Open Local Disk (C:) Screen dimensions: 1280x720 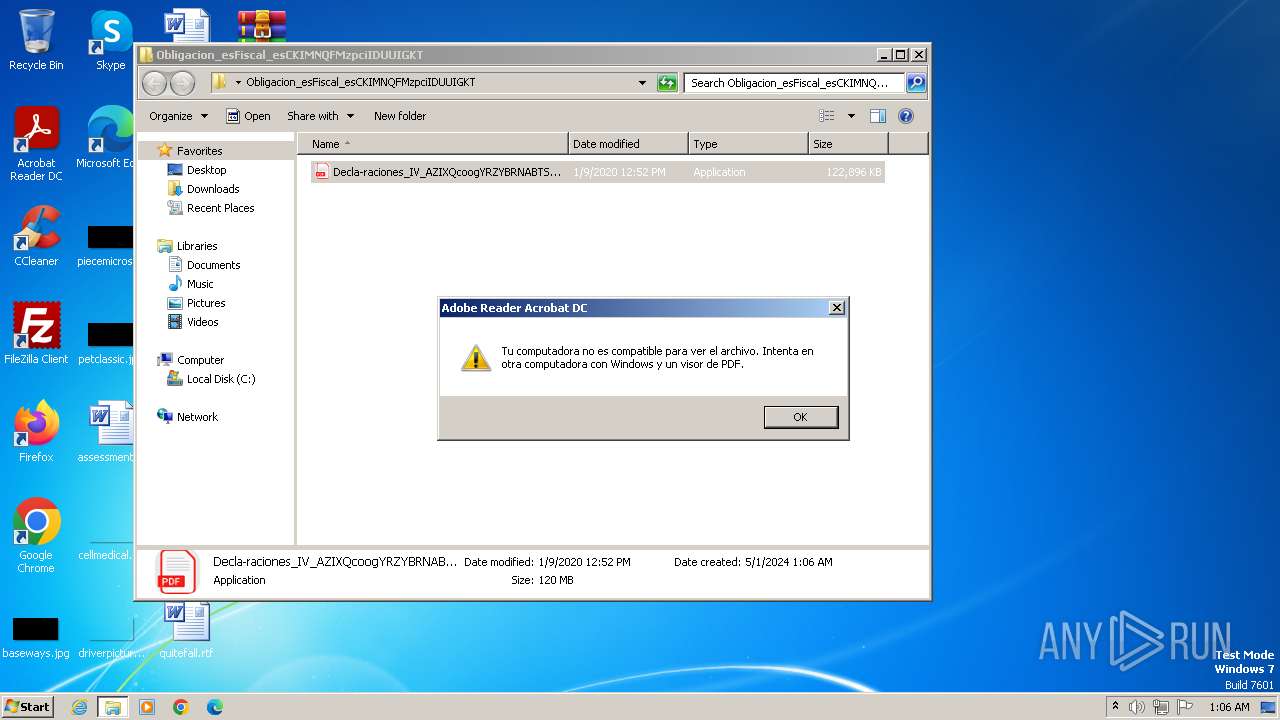[220, 379]
